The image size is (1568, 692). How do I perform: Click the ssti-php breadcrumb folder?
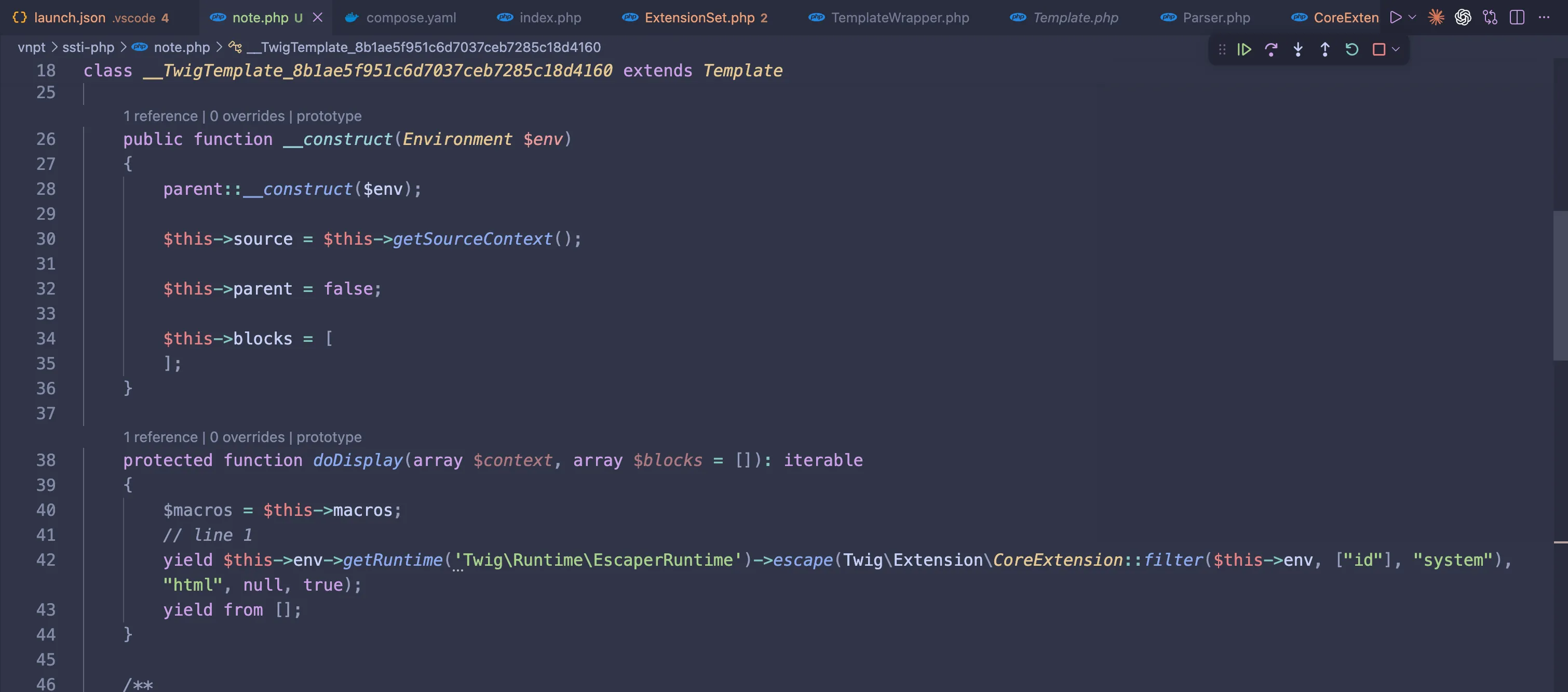tap(88, 47)
